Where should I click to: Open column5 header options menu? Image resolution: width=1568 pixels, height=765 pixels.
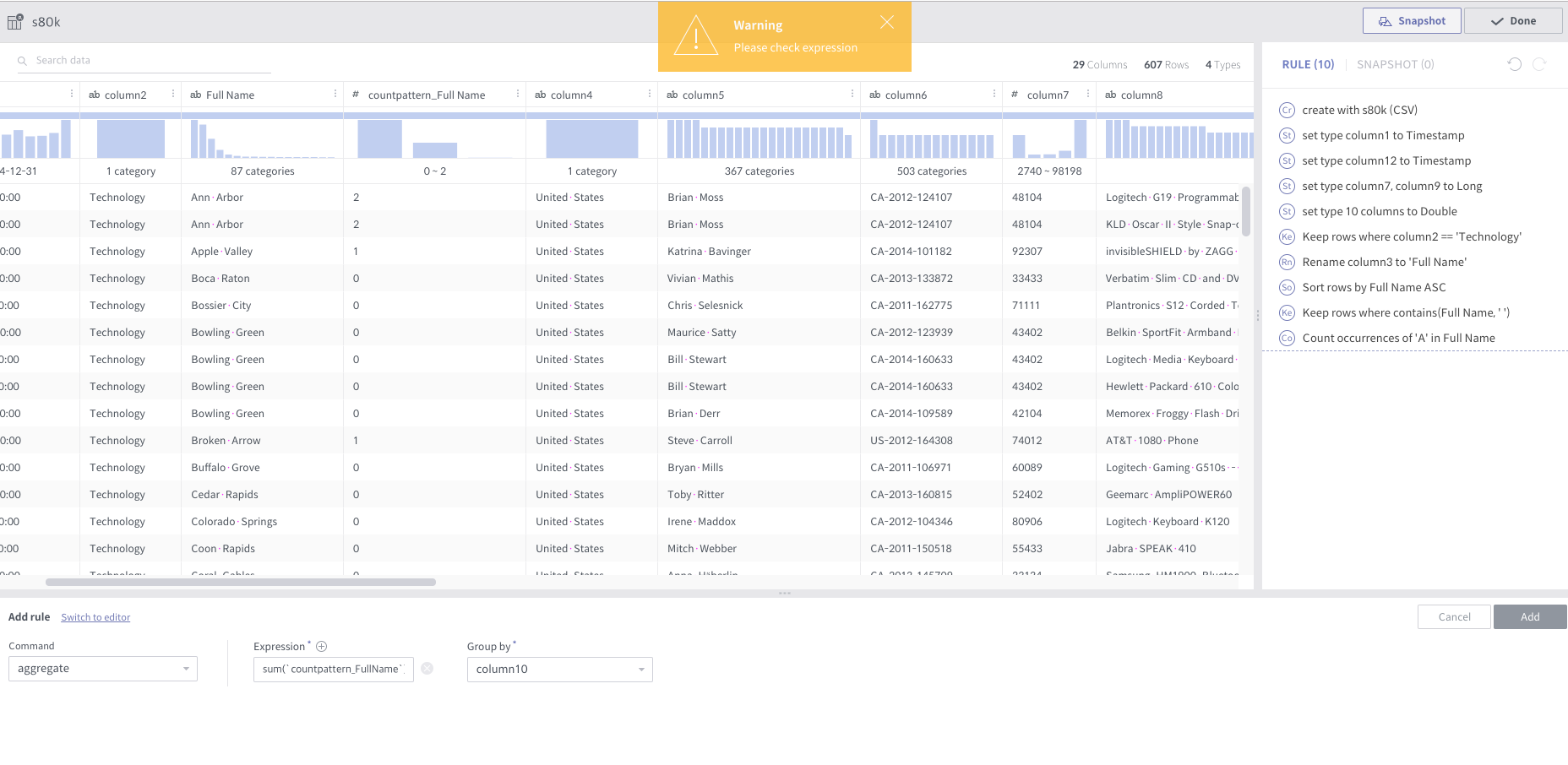point(852,94)
